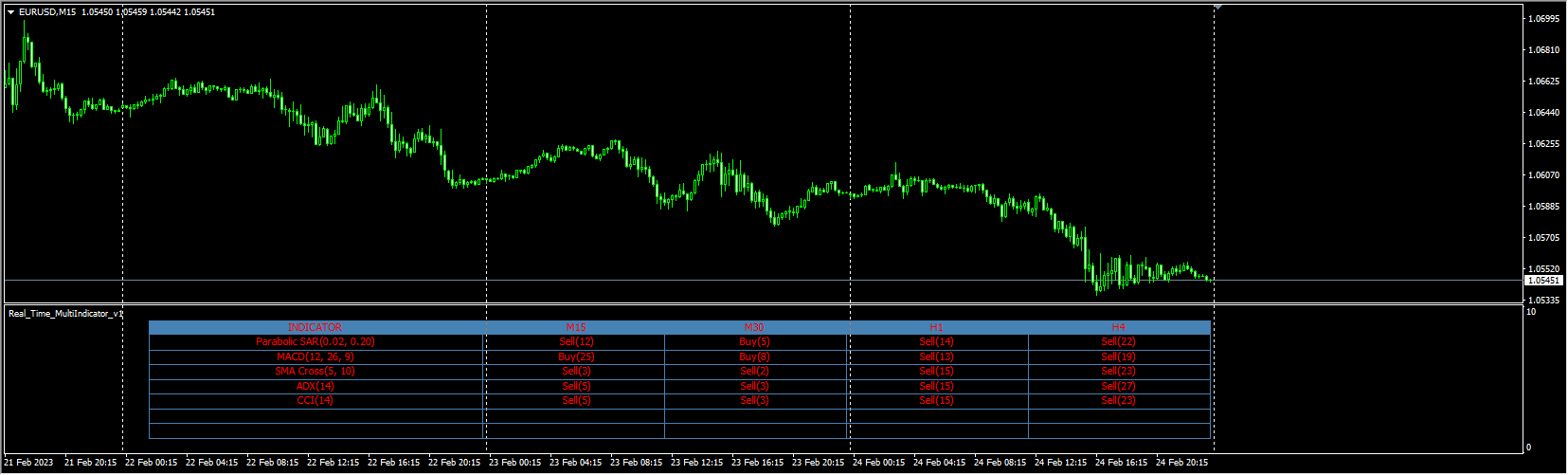Image resolution: width=1568 pixels, height=475 pixels.
Task: Click the indicator scale value 10
Action: click(1532, 312)
